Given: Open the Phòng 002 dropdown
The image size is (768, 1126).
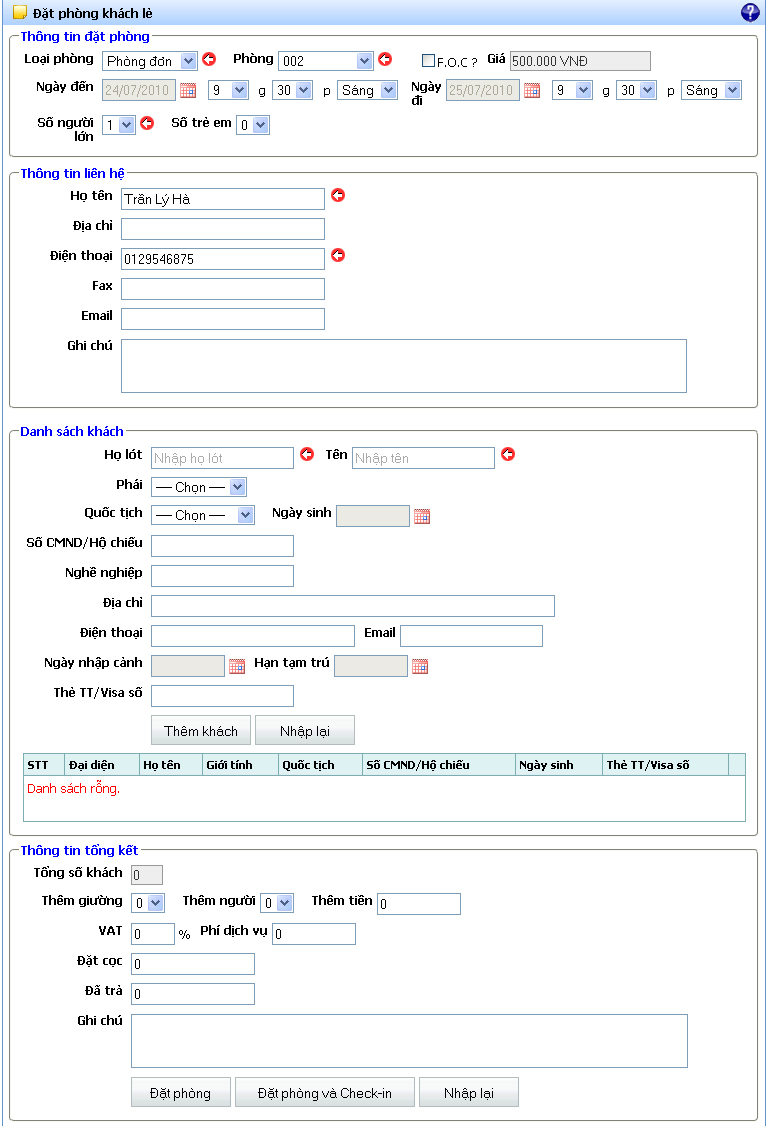Looking at the screenshot, I should pyautogui.click(x=325, y=61).
